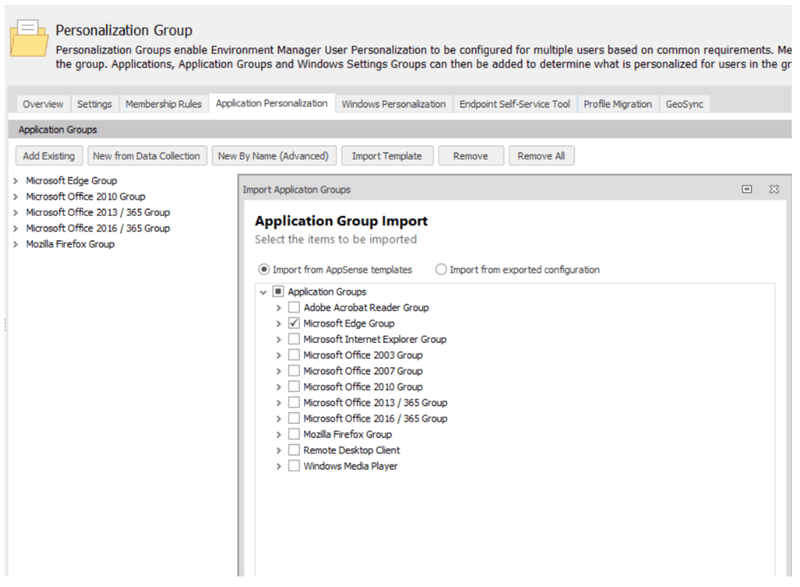Check Microsoft Office 2007 Group checkbox

click(x=294, y=371)
